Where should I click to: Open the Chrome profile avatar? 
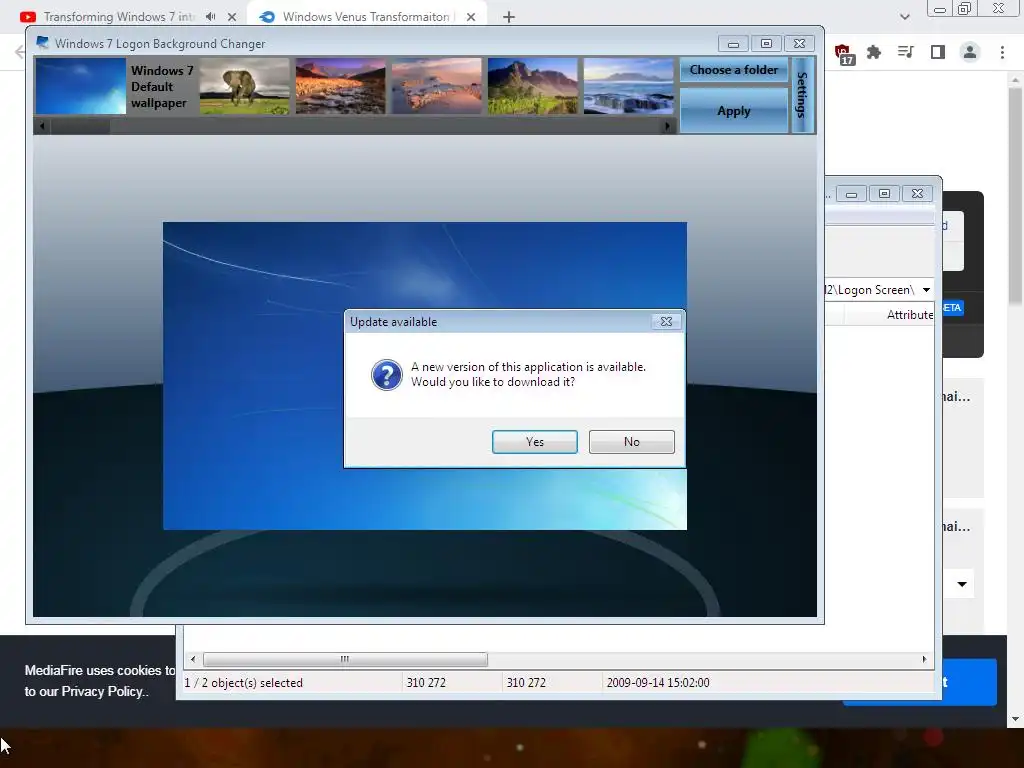[x=970, y=52]
